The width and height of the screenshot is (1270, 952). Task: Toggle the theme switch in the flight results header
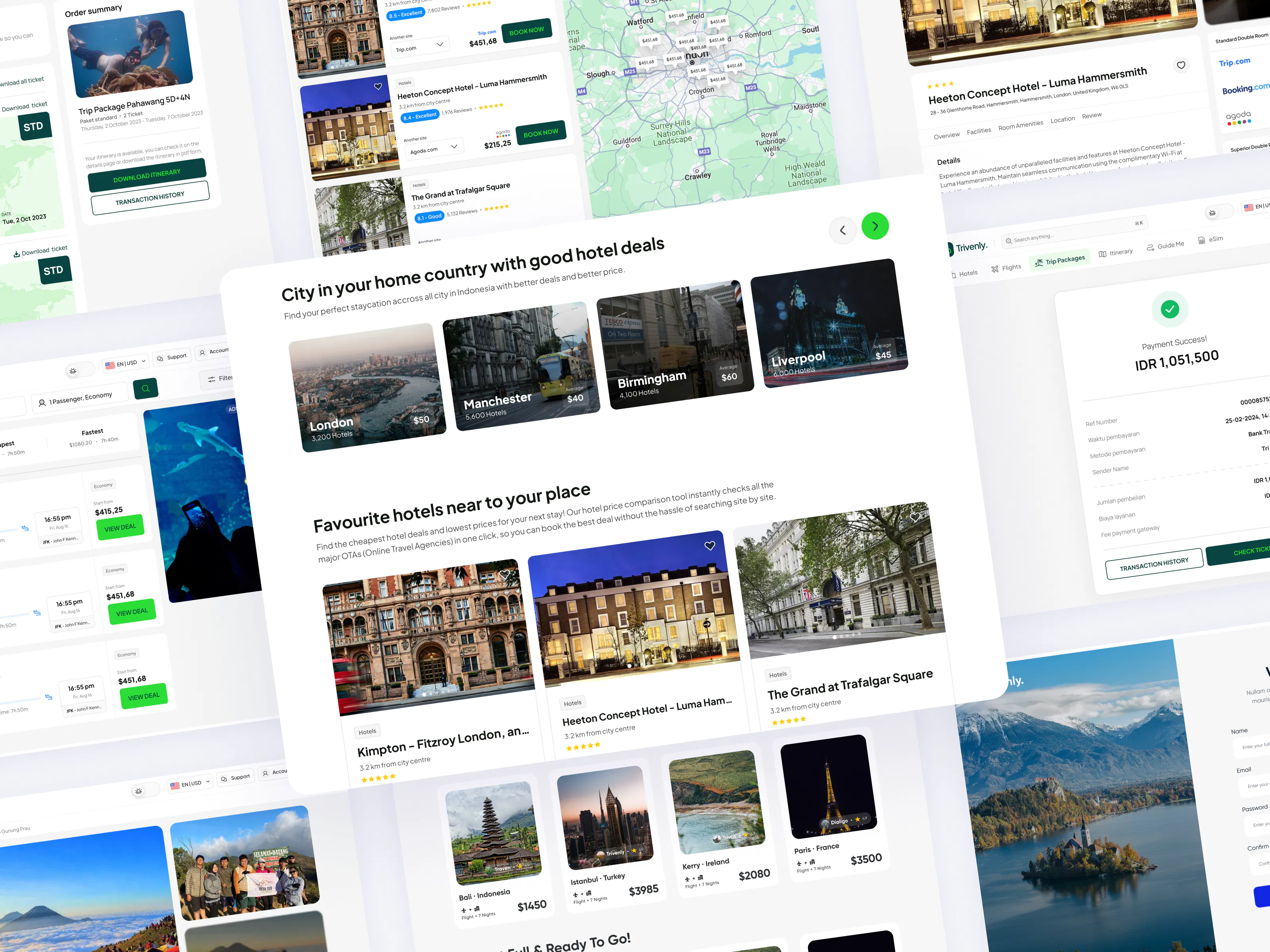tap(81, 370)
